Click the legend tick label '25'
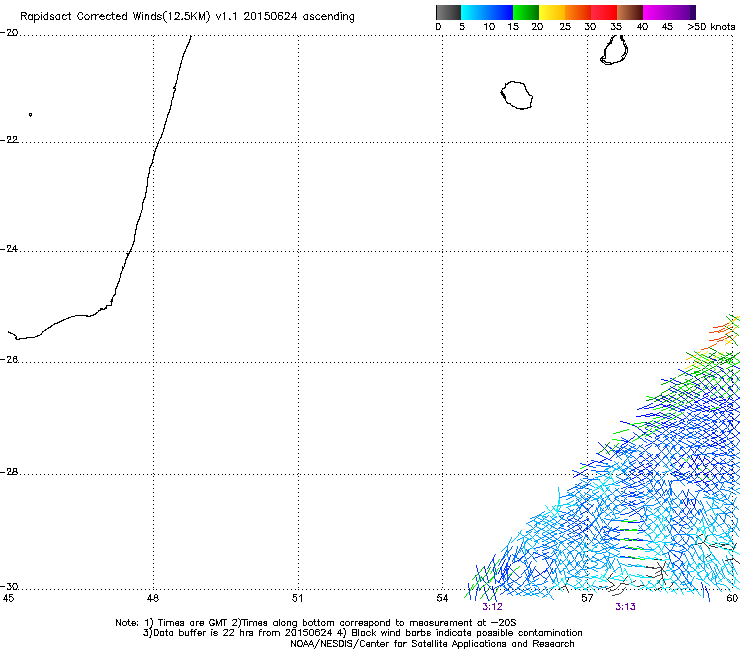Viewport: 740px width, 650px height. pyautogui.click(x=565, y=27)
